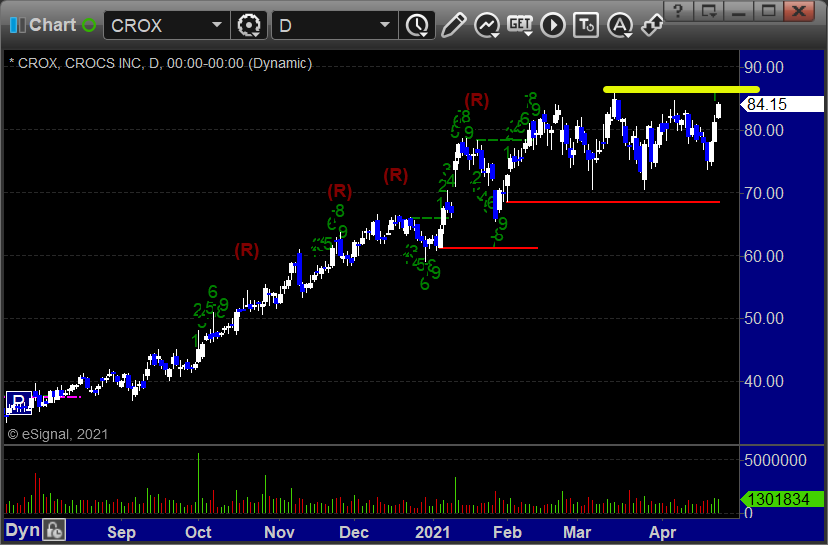
Task: Click the 40.00 price axis label
Action: [764, 381]
